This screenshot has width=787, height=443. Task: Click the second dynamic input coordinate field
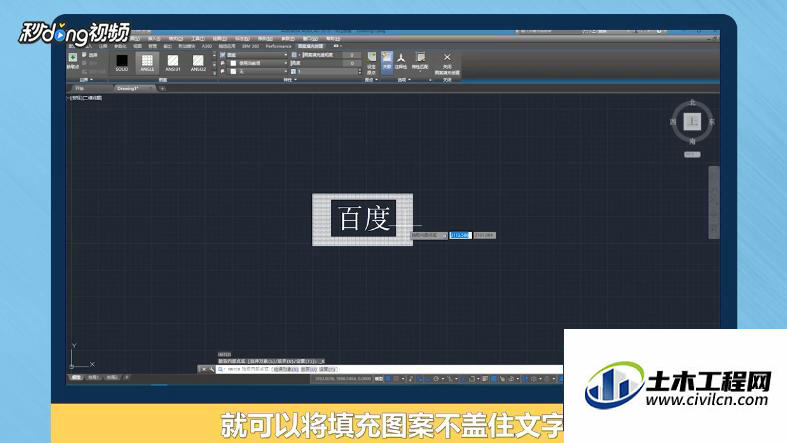484,235
